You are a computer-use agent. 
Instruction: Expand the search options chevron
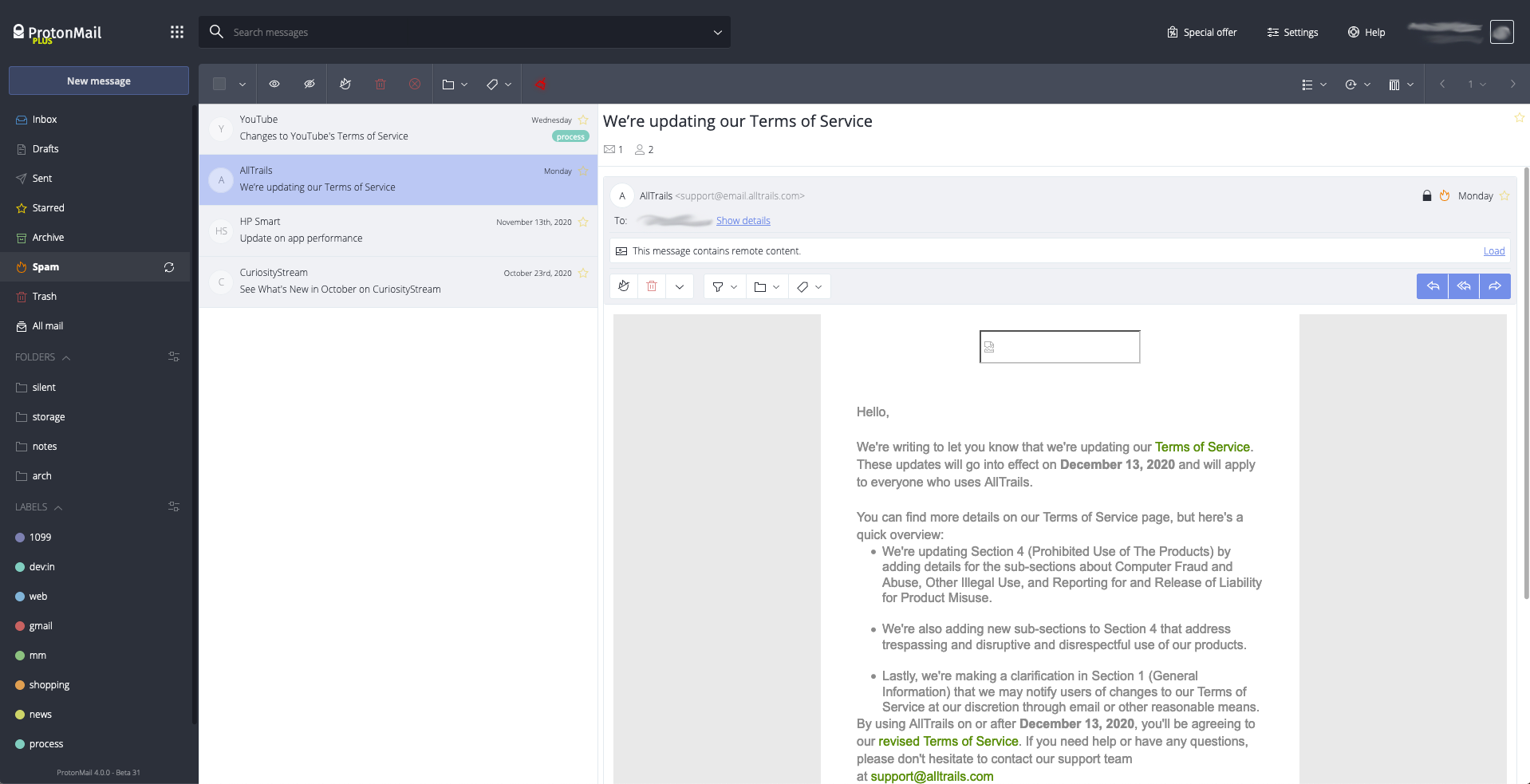(x=716, y=32)
